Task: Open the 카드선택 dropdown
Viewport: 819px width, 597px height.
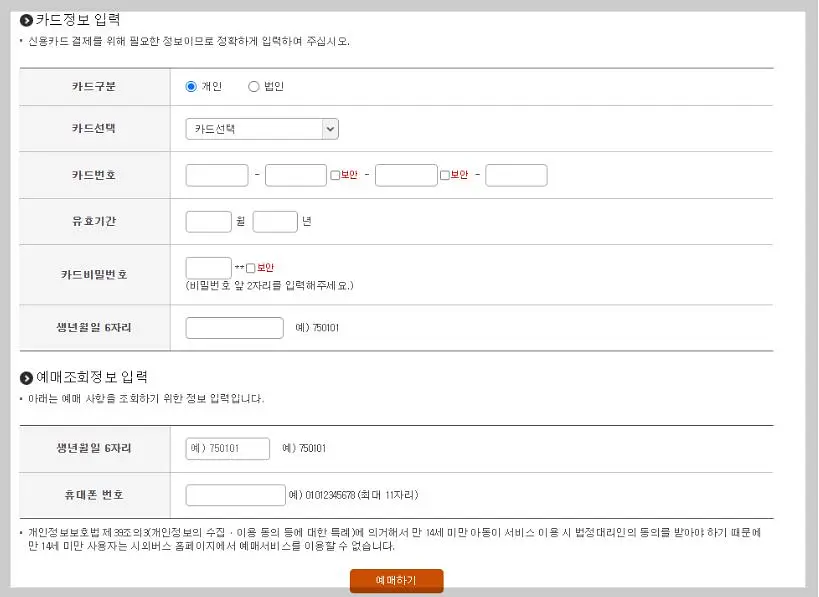Action: tap(262, 129)
